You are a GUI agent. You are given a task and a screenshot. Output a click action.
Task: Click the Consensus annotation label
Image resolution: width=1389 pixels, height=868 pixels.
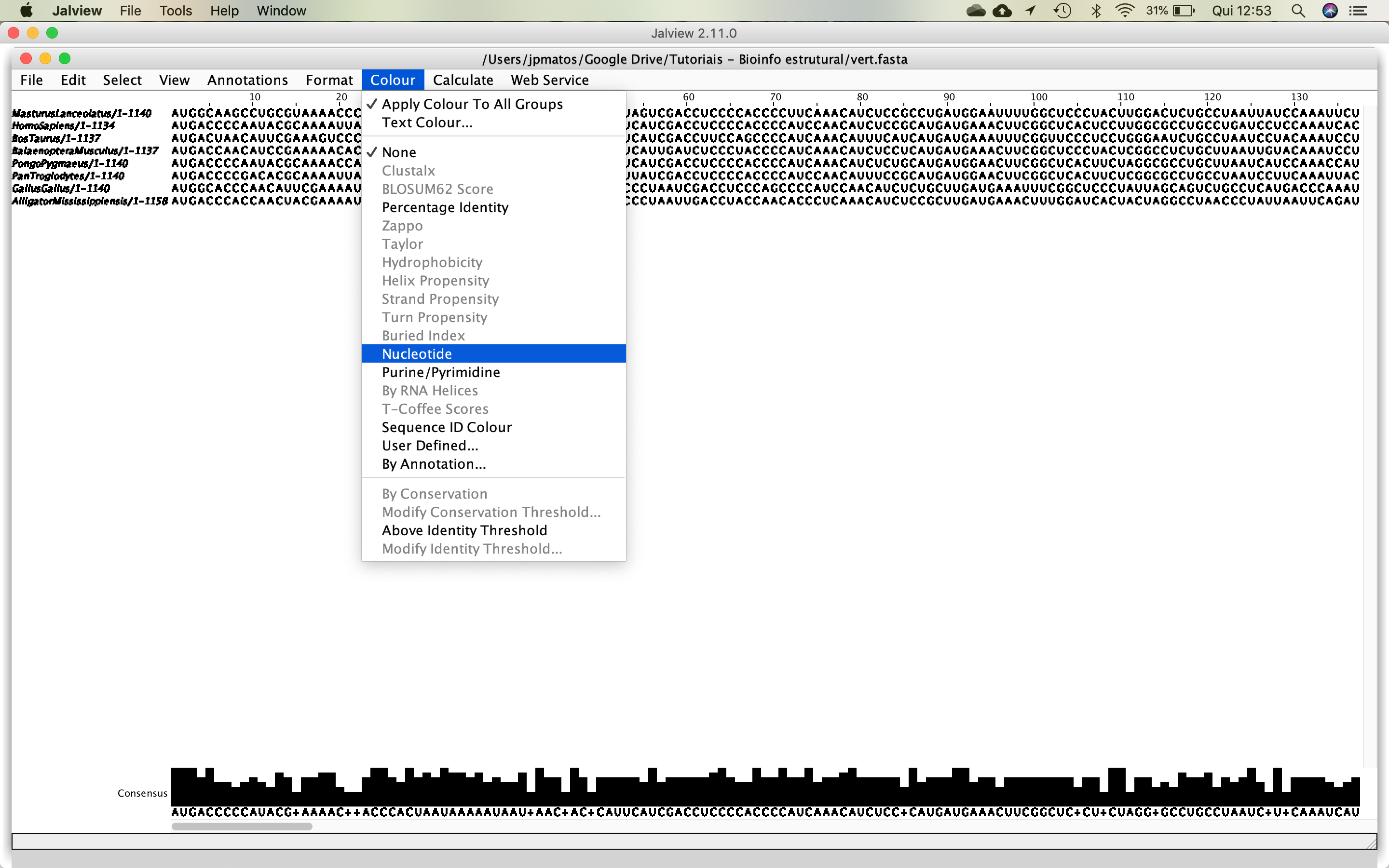pos(142,793)
